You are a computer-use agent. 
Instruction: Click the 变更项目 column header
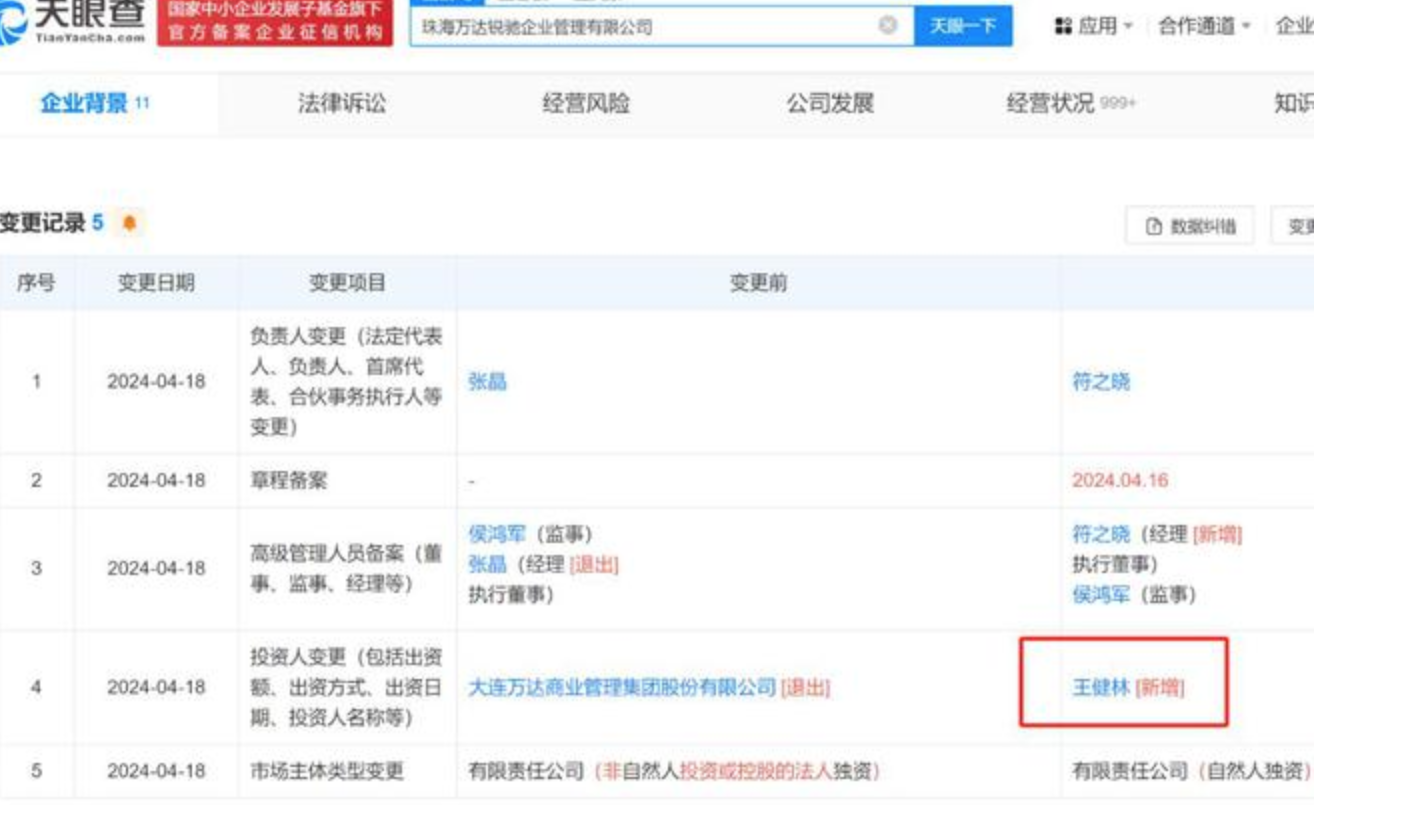347,283
